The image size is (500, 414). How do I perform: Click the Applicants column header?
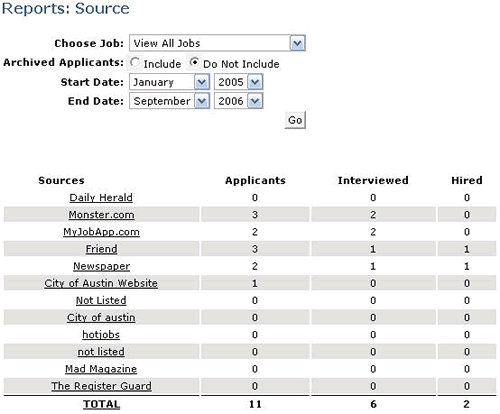[255, 180]
